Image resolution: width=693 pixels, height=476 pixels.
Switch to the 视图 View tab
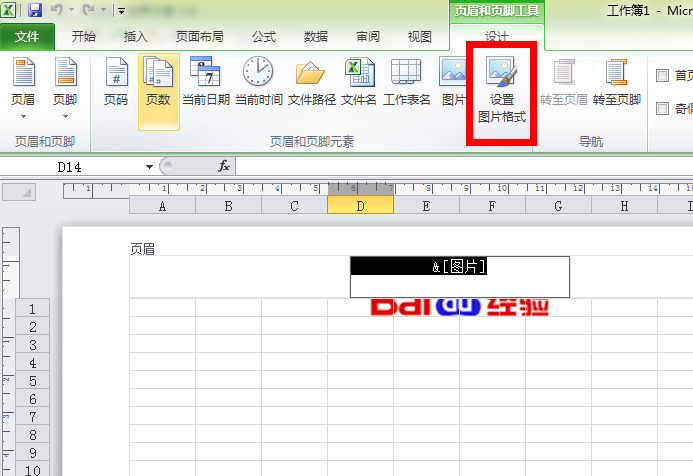419,36
